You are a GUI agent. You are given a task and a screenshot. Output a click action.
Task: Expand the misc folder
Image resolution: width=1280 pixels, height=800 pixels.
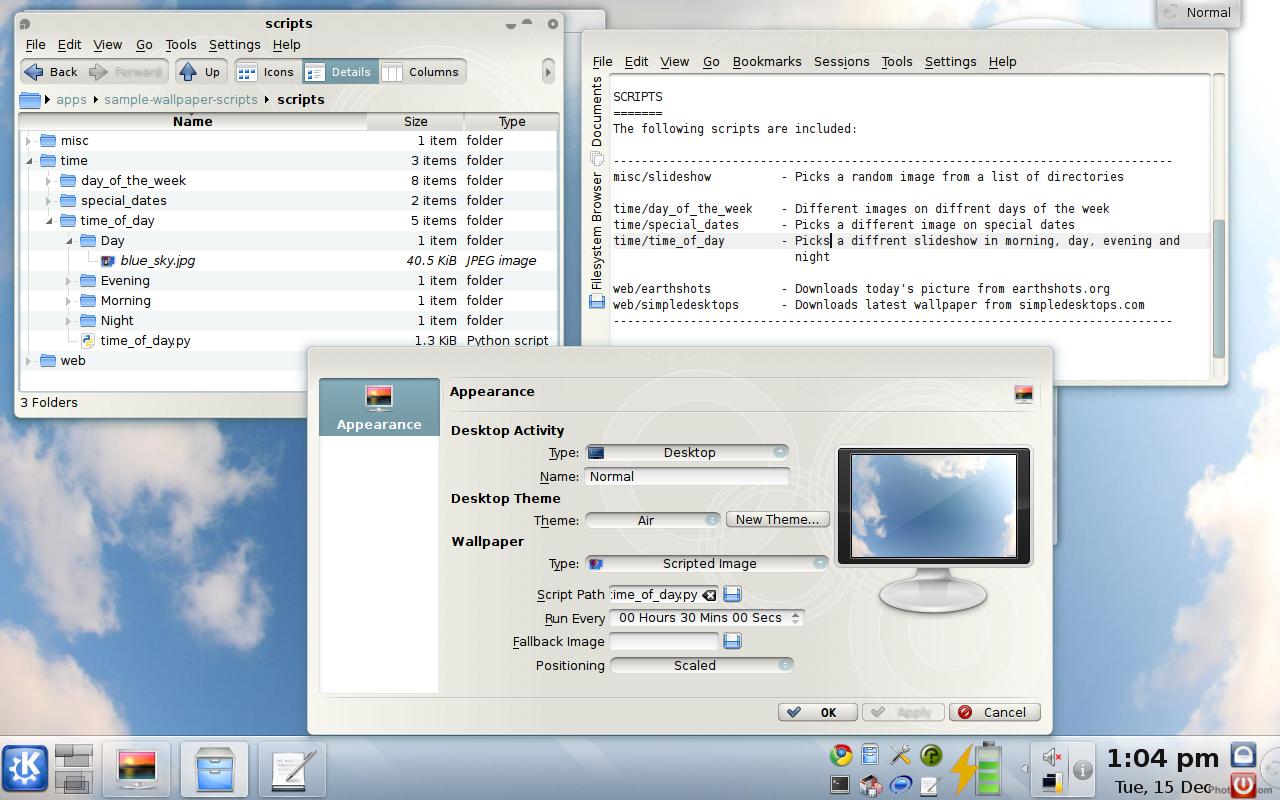29,141
